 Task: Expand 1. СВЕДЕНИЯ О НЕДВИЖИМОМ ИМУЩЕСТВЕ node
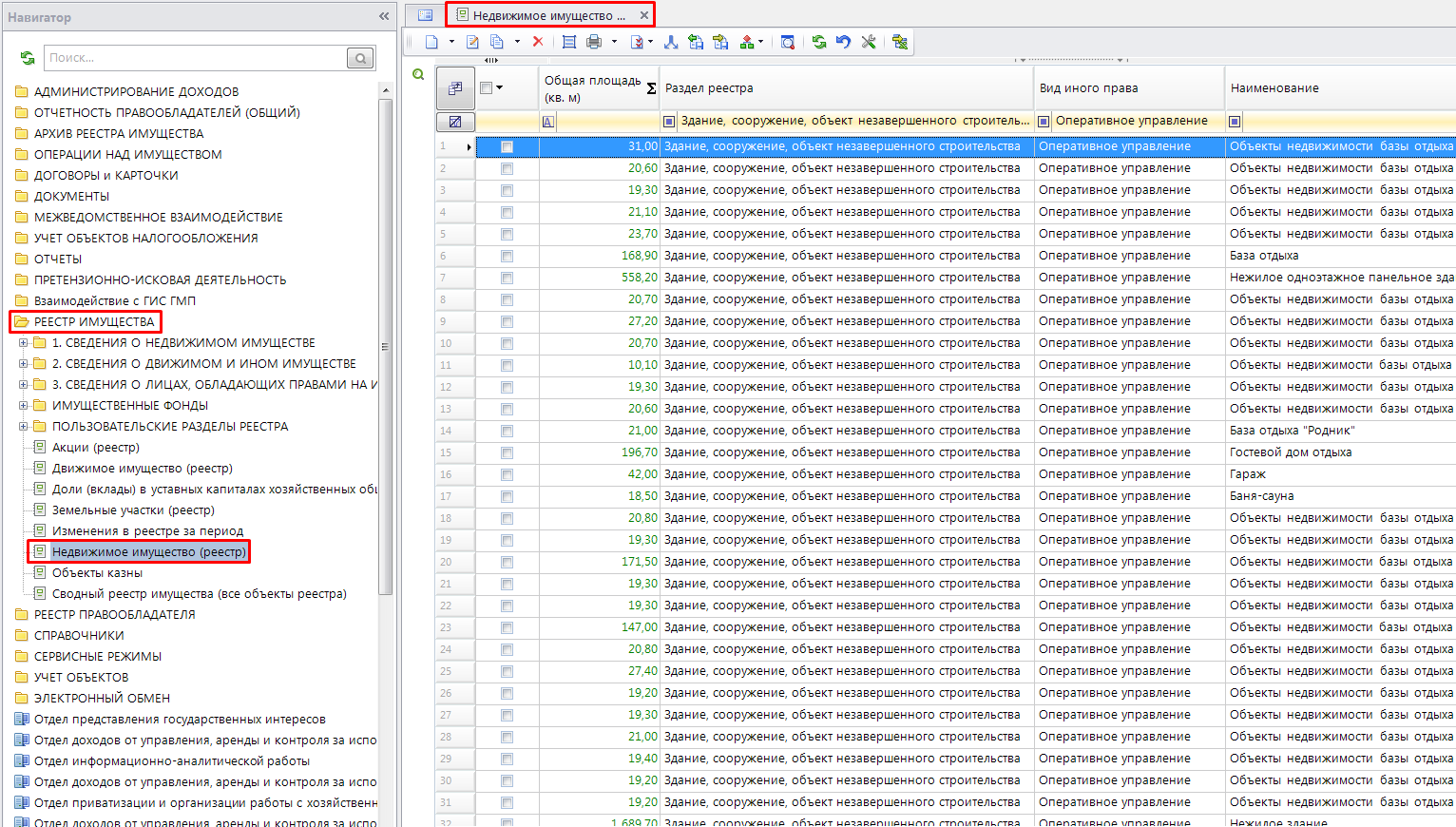coord(23,342)
